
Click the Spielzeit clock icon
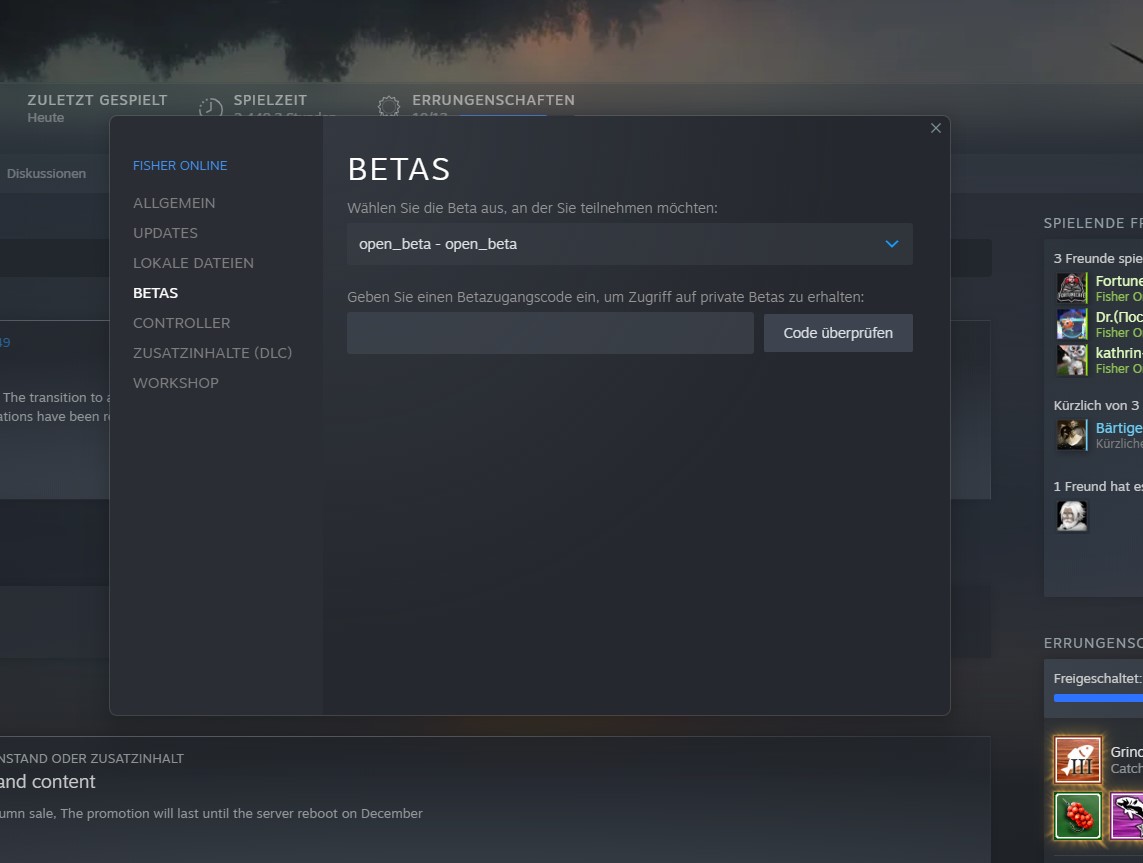coord(211,108)
